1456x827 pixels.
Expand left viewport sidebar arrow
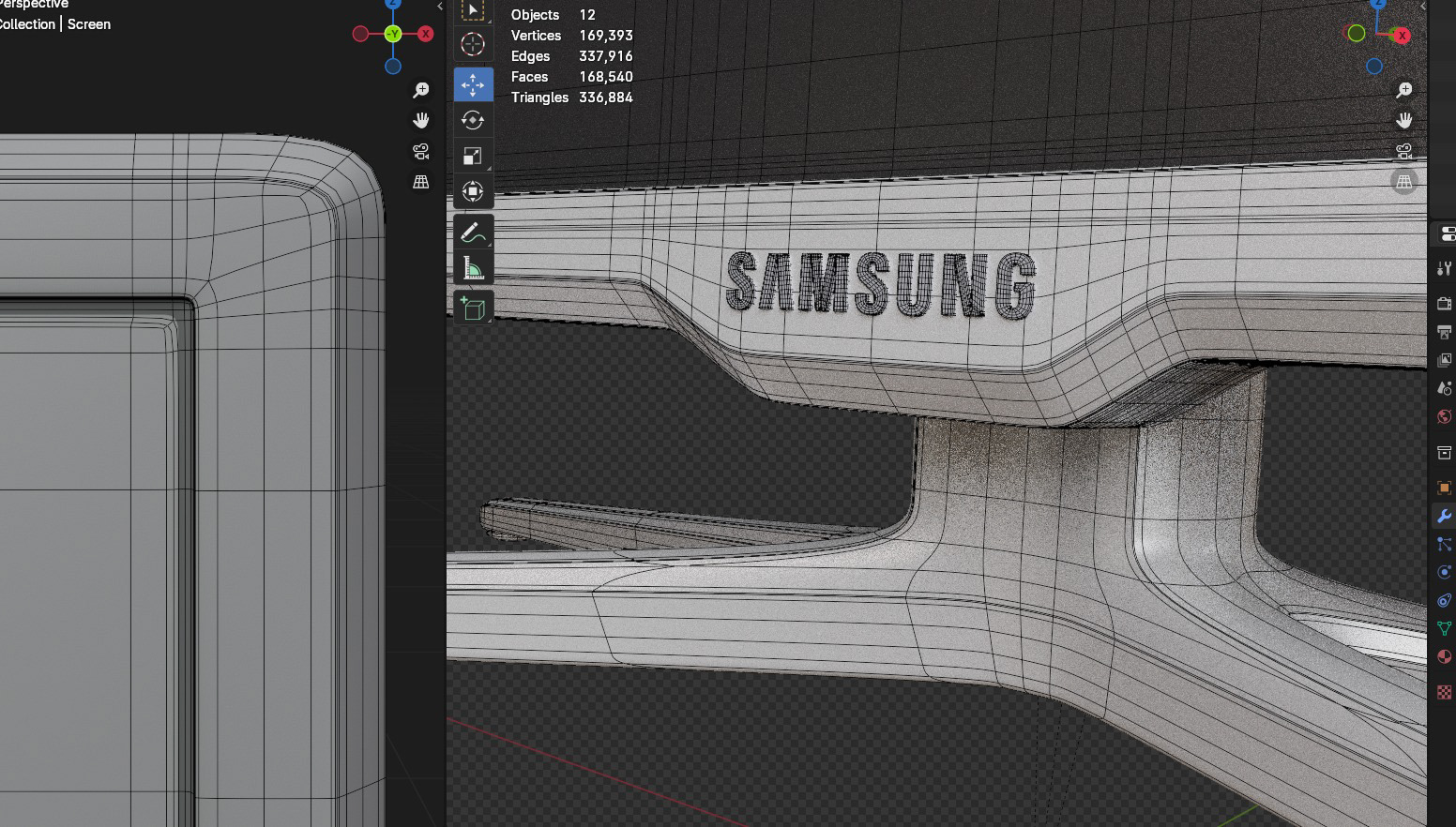point(440,7)
